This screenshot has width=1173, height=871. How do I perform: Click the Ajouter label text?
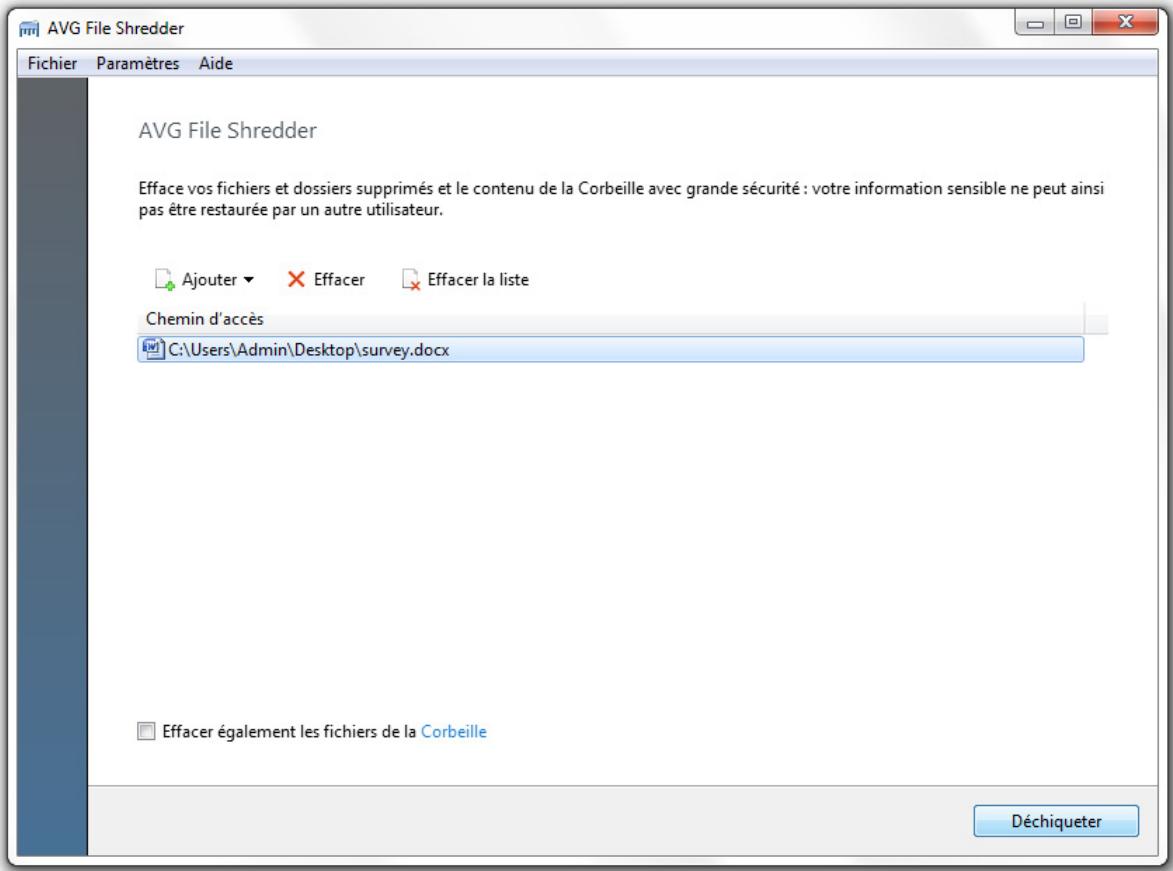209,280
